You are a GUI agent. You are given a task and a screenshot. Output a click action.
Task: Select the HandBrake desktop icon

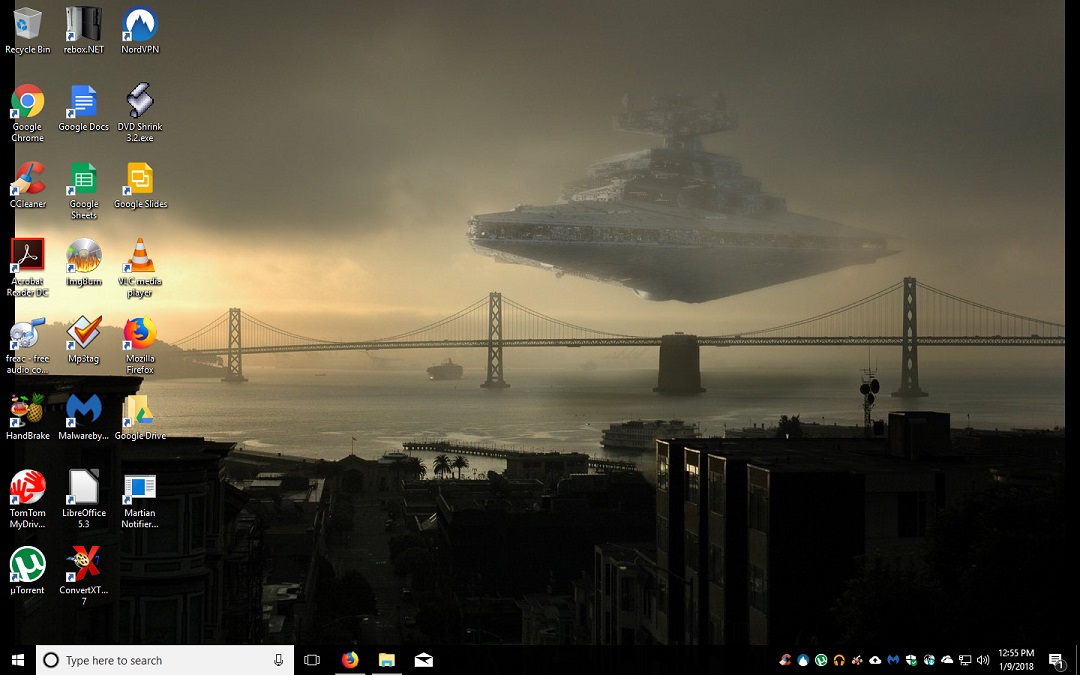[28, 410]
